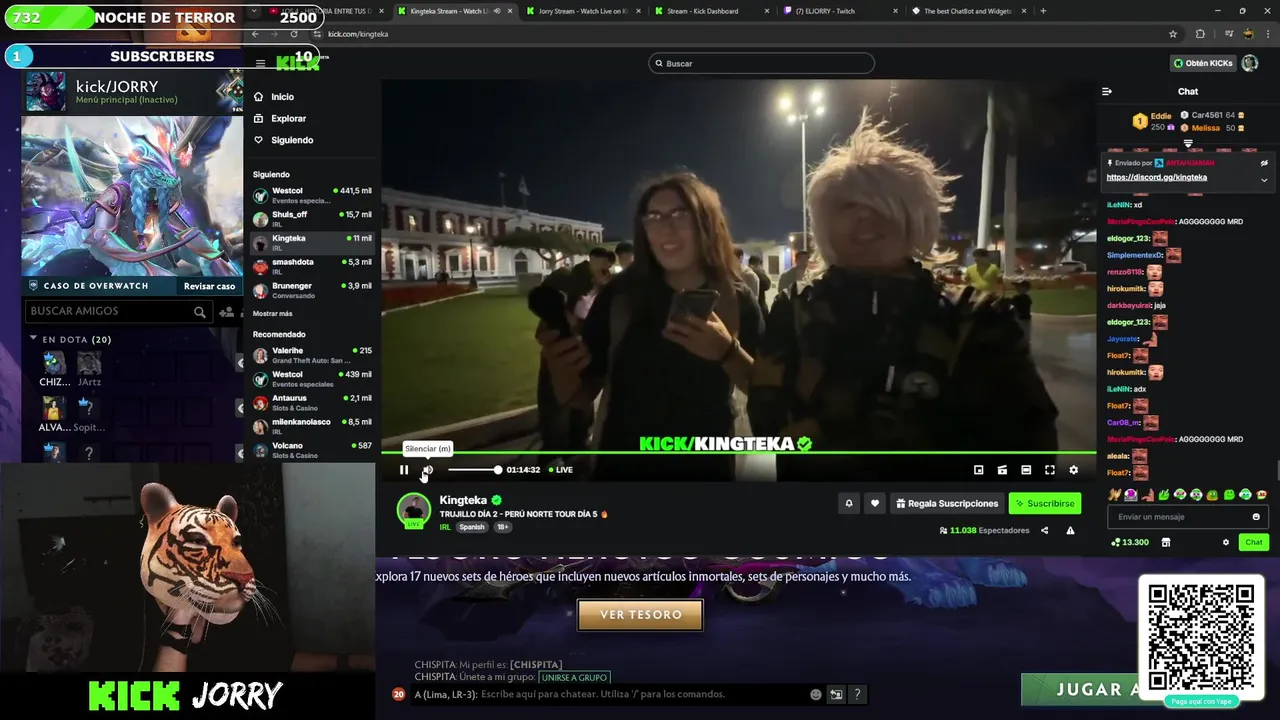Image resolution: width=1280 pixels, height=720 pixels.
Task: Enable picture-in-picture mini player
Action: (x=978, y=470)
